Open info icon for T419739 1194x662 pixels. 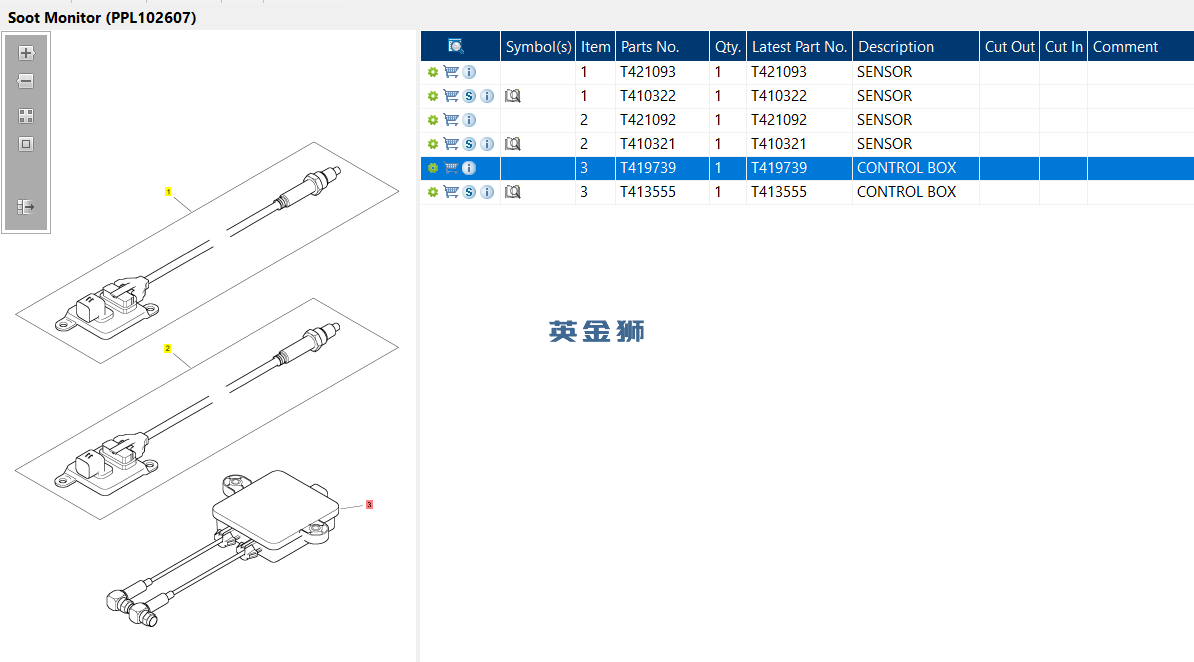coord(469,168)
